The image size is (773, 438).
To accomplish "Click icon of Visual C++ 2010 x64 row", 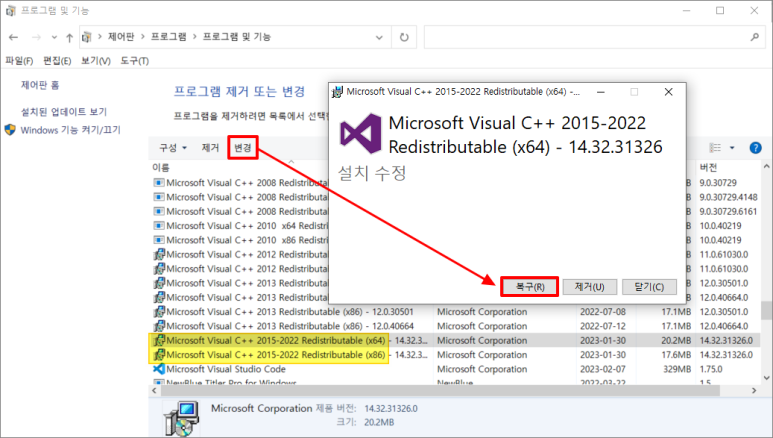I will click(159, 226).
